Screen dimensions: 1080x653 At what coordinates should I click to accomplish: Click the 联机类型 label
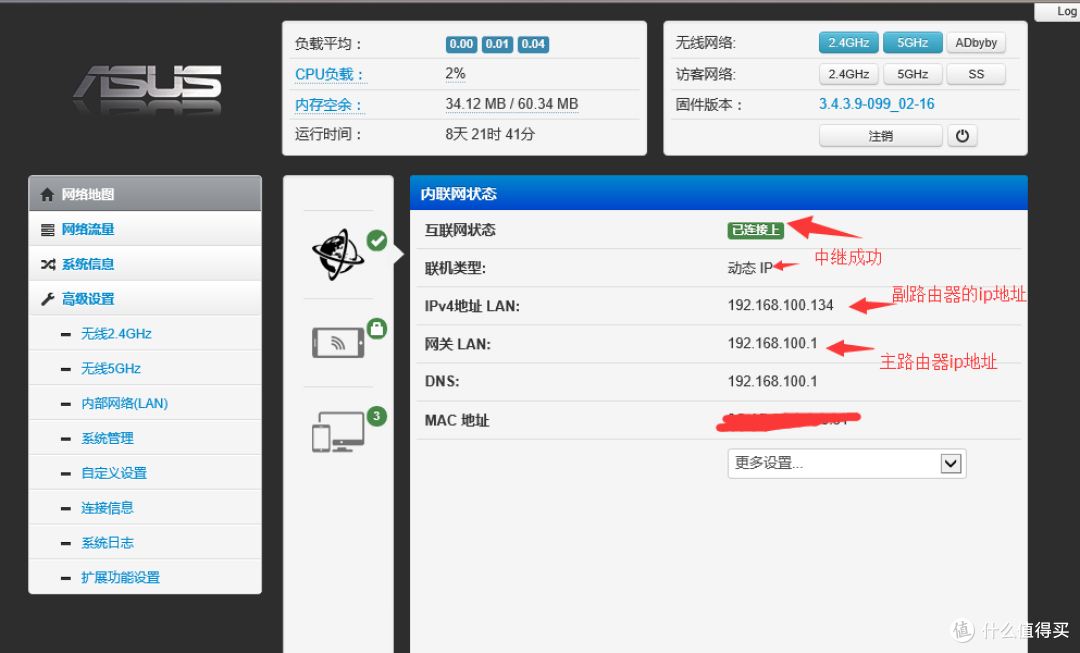point(455,268)
